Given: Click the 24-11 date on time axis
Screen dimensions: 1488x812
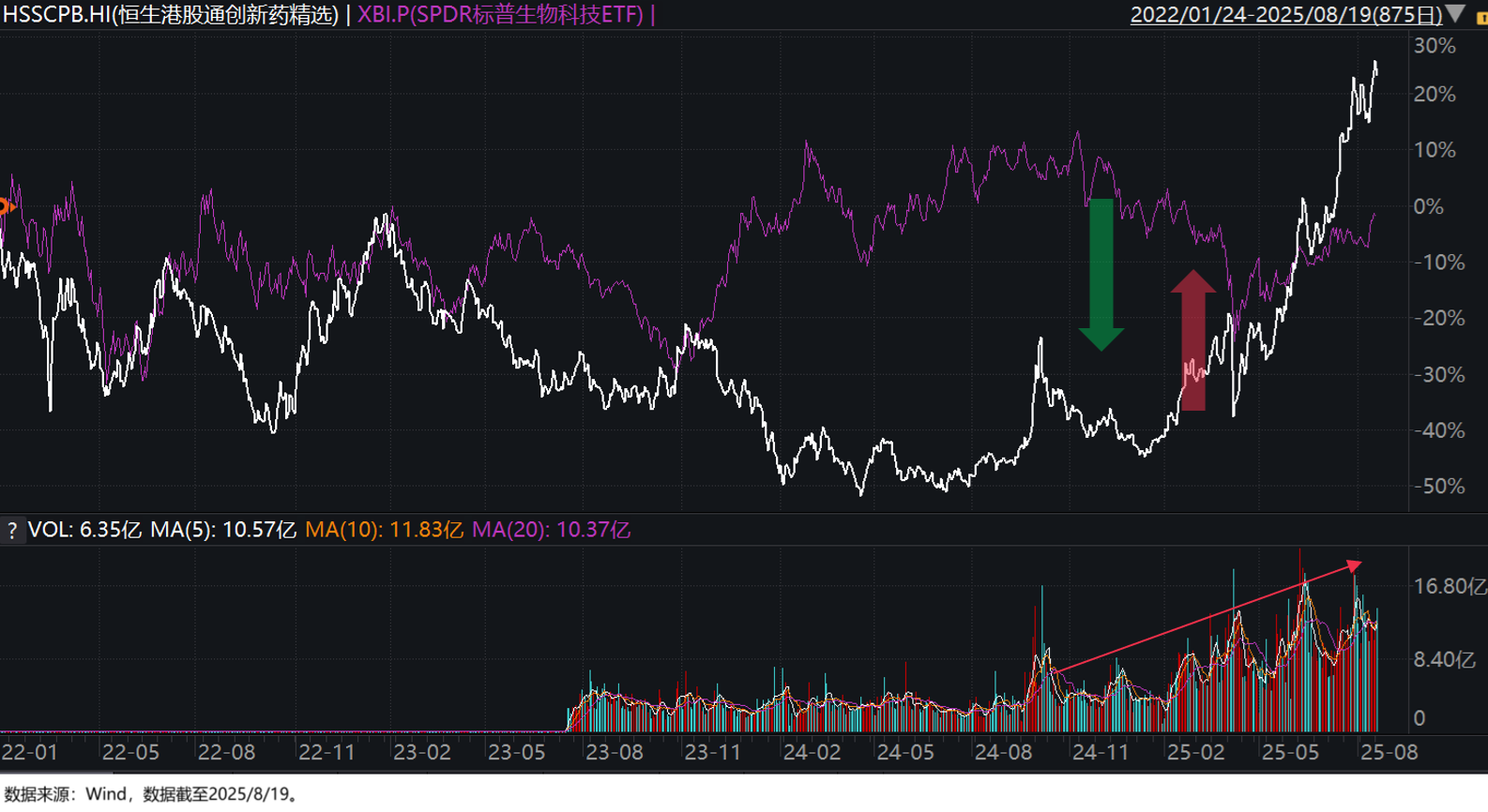Looking at the screenshot, I should pos(1101,753).
